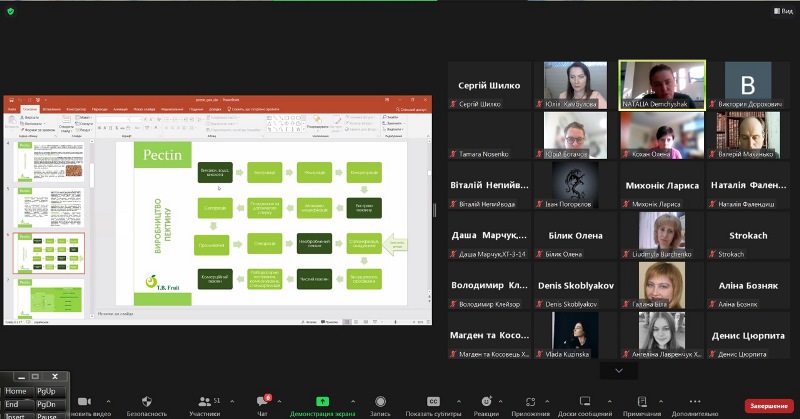
Task: Click the red End meeting (Завершение) button
Action: pos(768,406)
